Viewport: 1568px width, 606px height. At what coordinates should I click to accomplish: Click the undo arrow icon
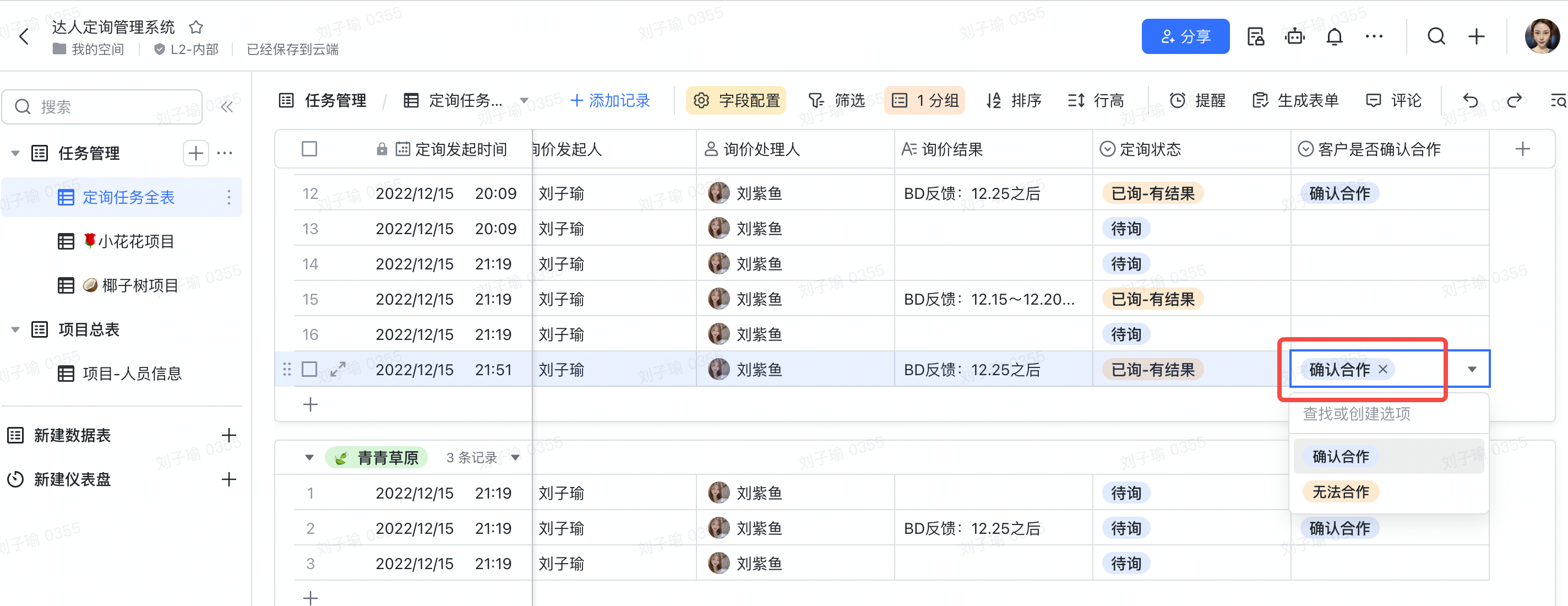coord(1470,100)
